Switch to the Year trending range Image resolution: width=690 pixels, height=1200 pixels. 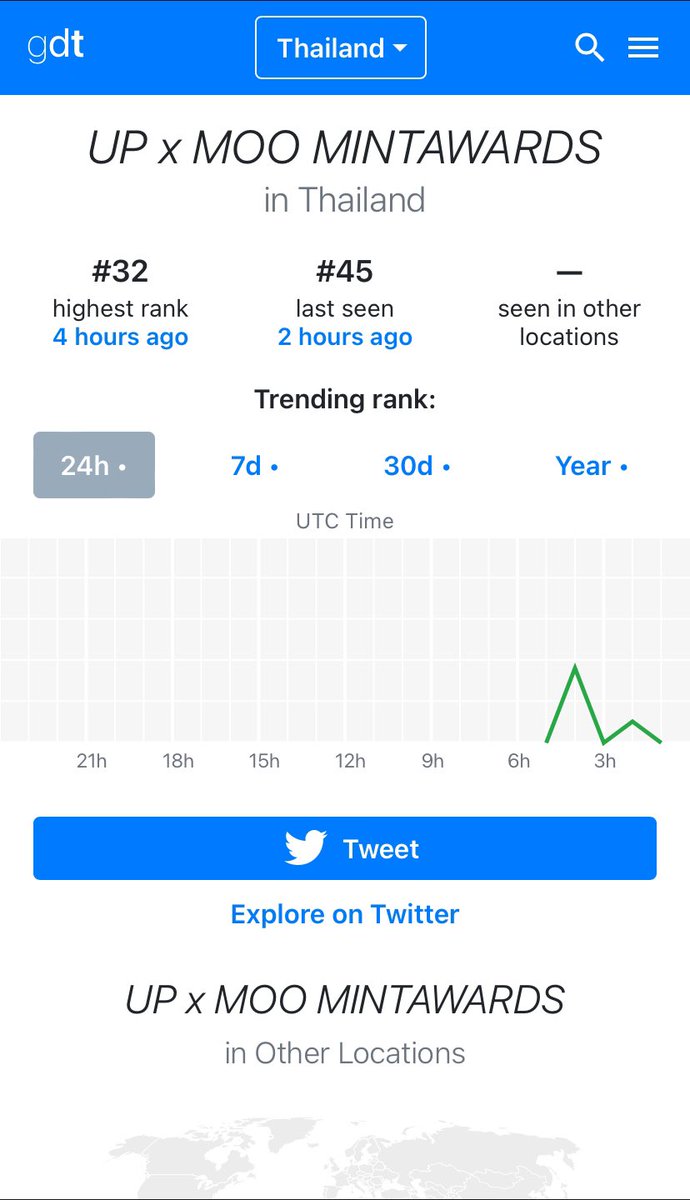591,466
